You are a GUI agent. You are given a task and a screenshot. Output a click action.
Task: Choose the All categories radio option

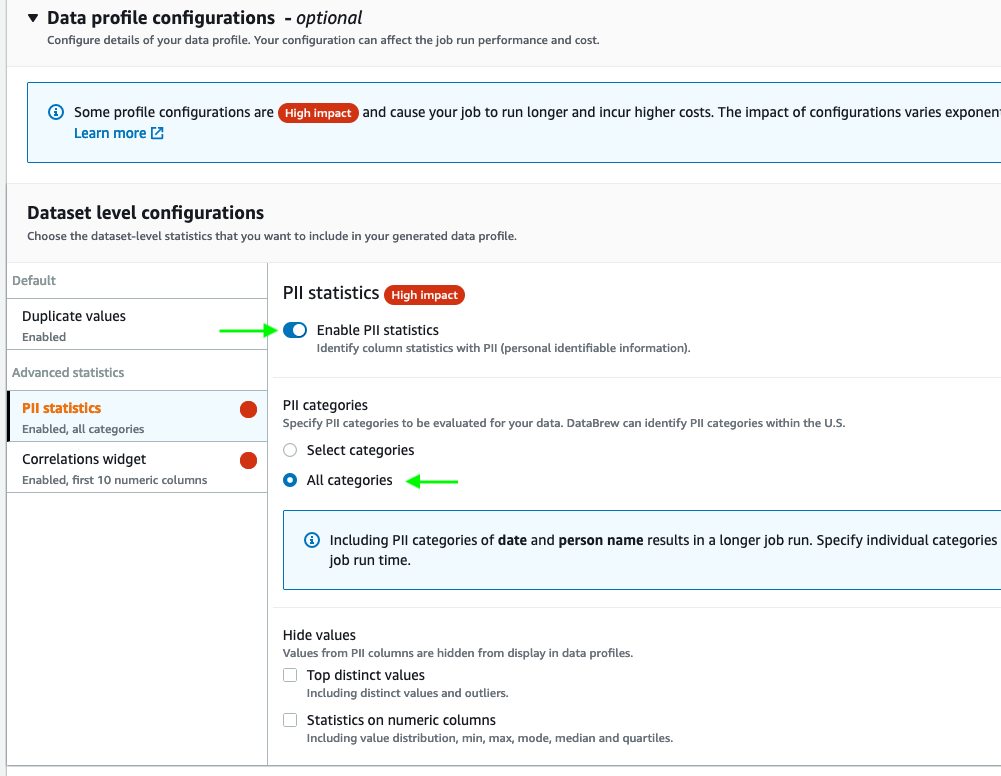coord(290,480)
